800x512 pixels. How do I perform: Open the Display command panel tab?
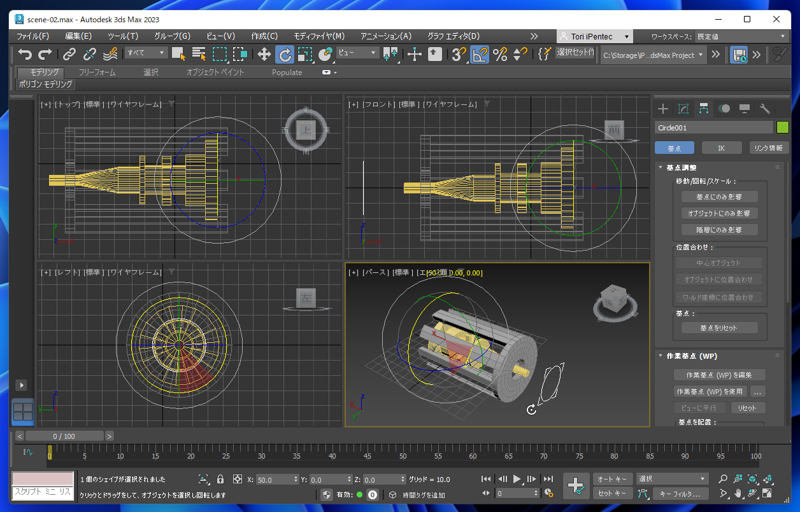744,109
